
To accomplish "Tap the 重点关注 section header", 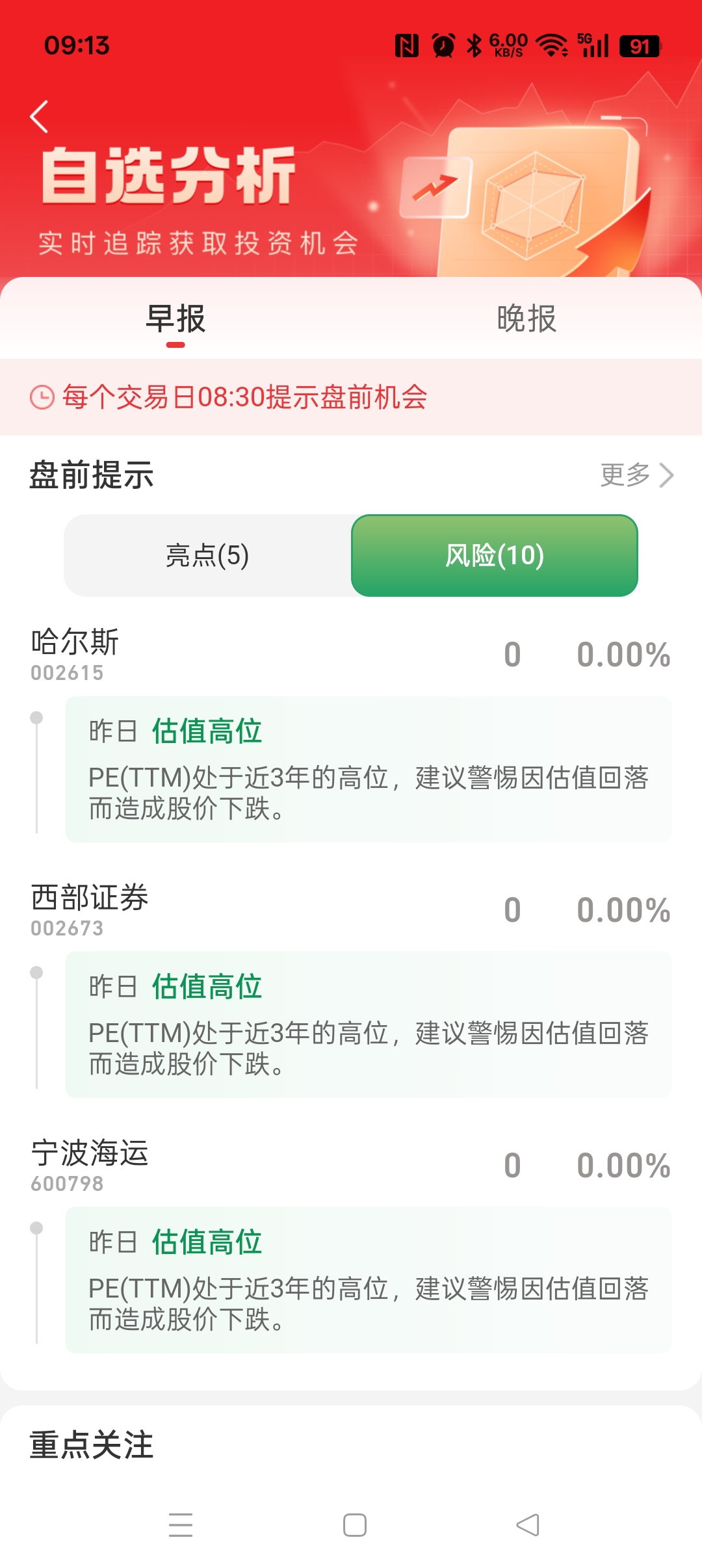I will [x=92, y=1444].
